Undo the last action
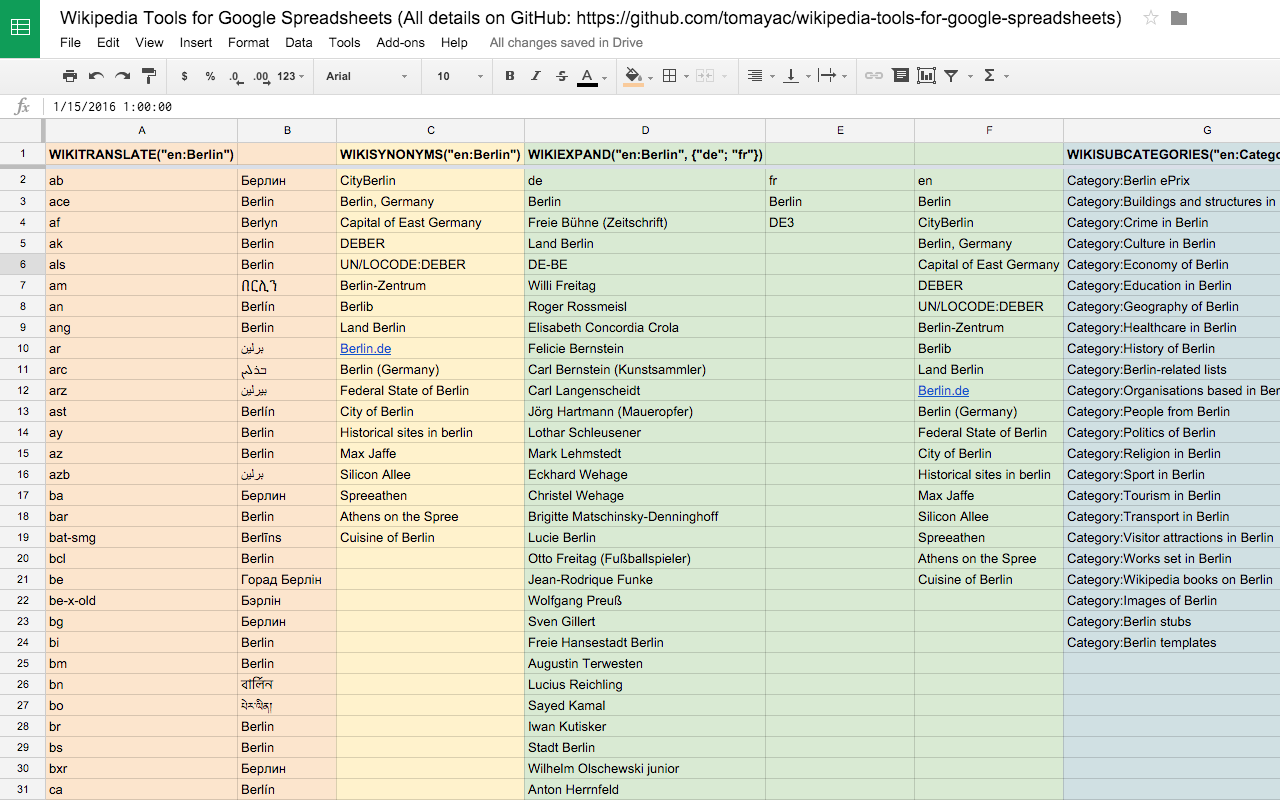The height and width of the screenshot is (800, 1280). tap(96, 76)
